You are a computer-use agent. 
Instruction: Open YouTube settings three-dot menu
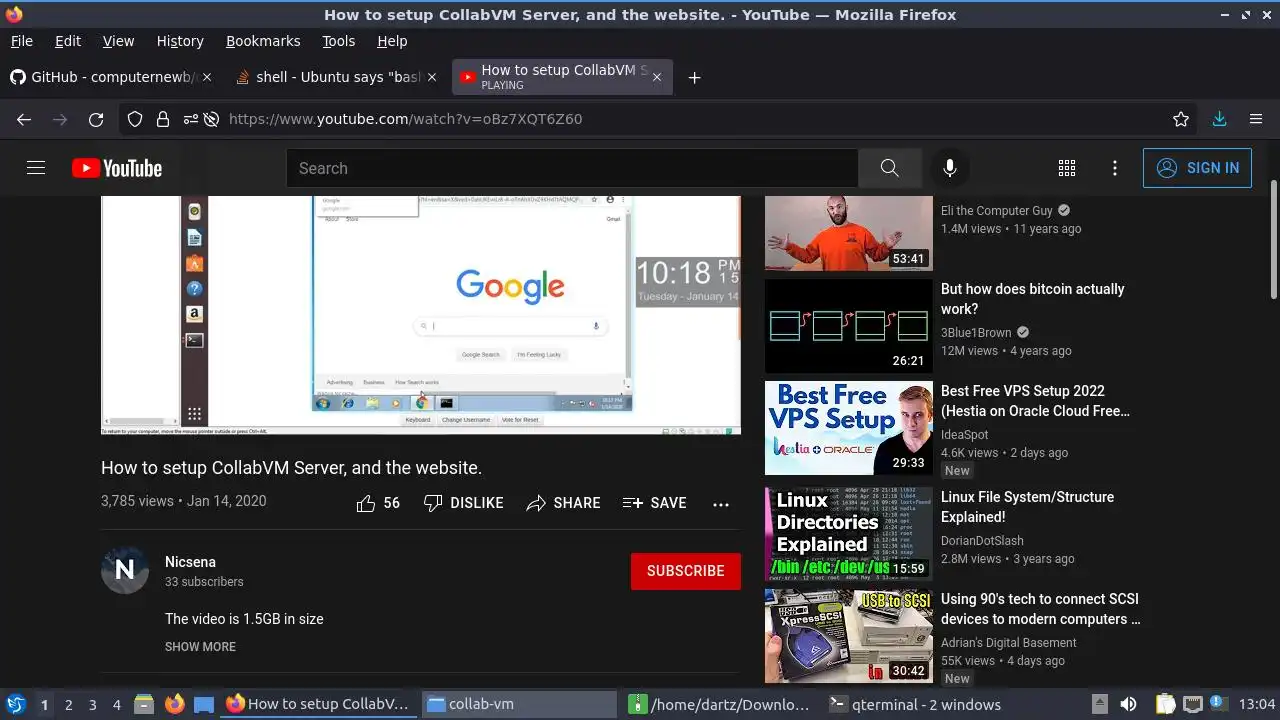[x=1115, y=168]
